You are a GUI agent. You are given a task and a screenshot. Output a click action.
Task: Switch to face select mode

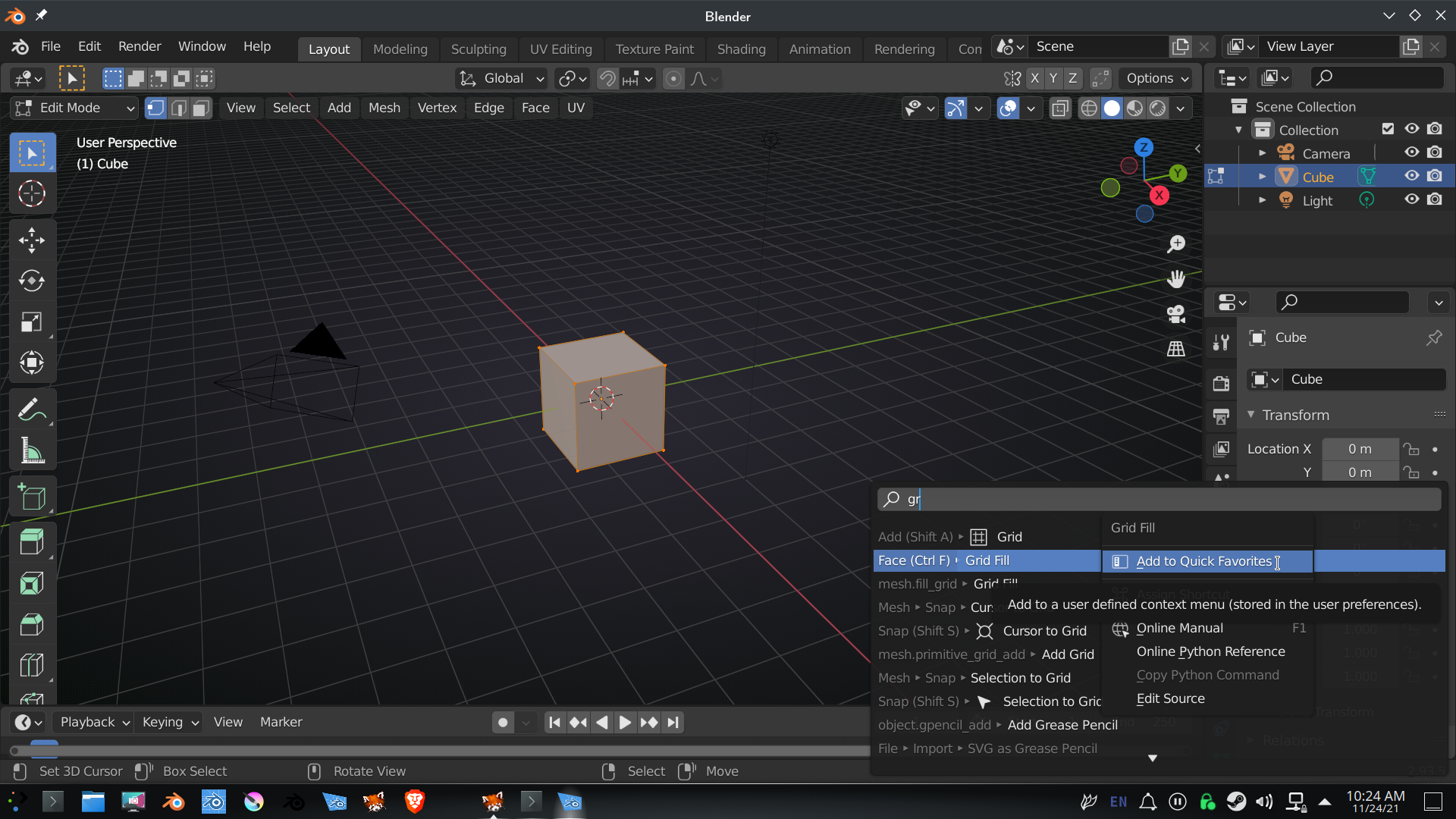point(201,108)
